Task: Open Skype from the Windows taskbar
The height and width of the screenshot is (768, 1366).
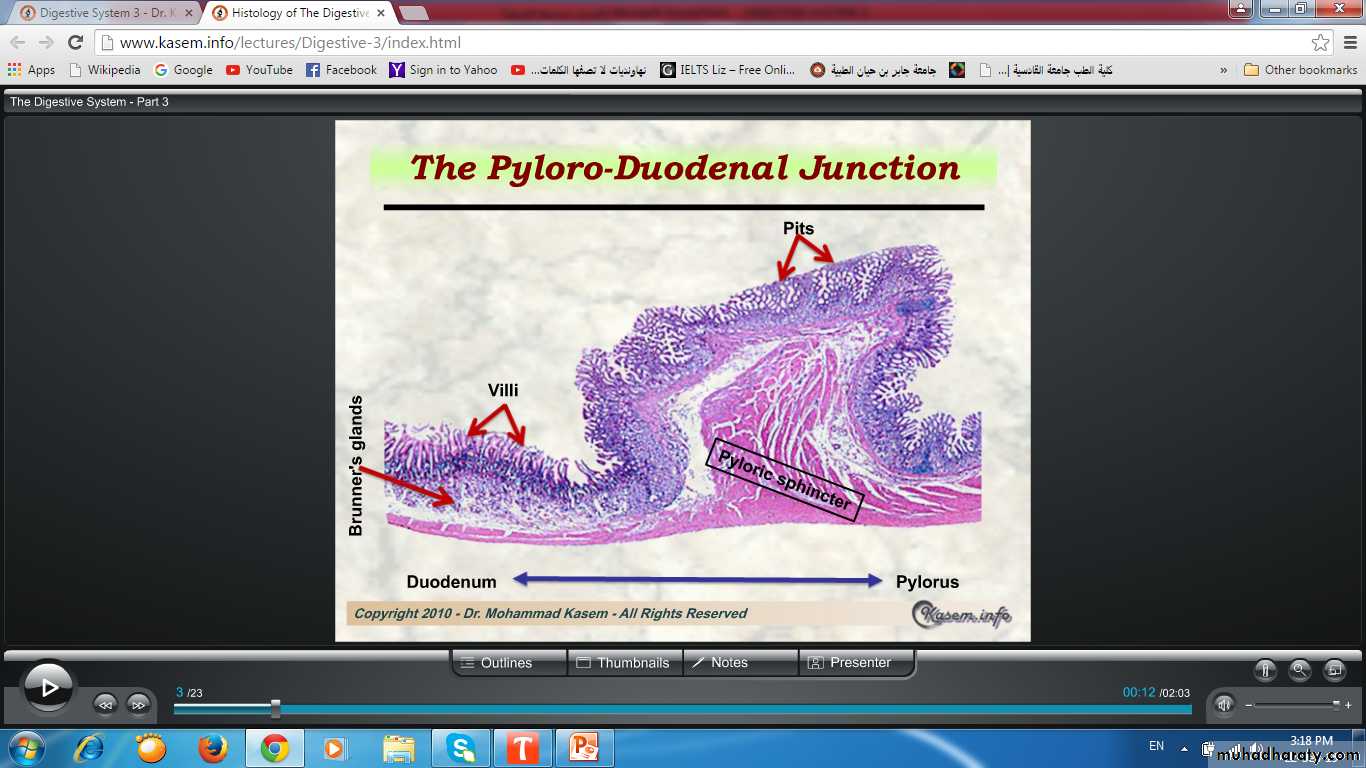Action: pyautogui.click(x=461, y=748)
